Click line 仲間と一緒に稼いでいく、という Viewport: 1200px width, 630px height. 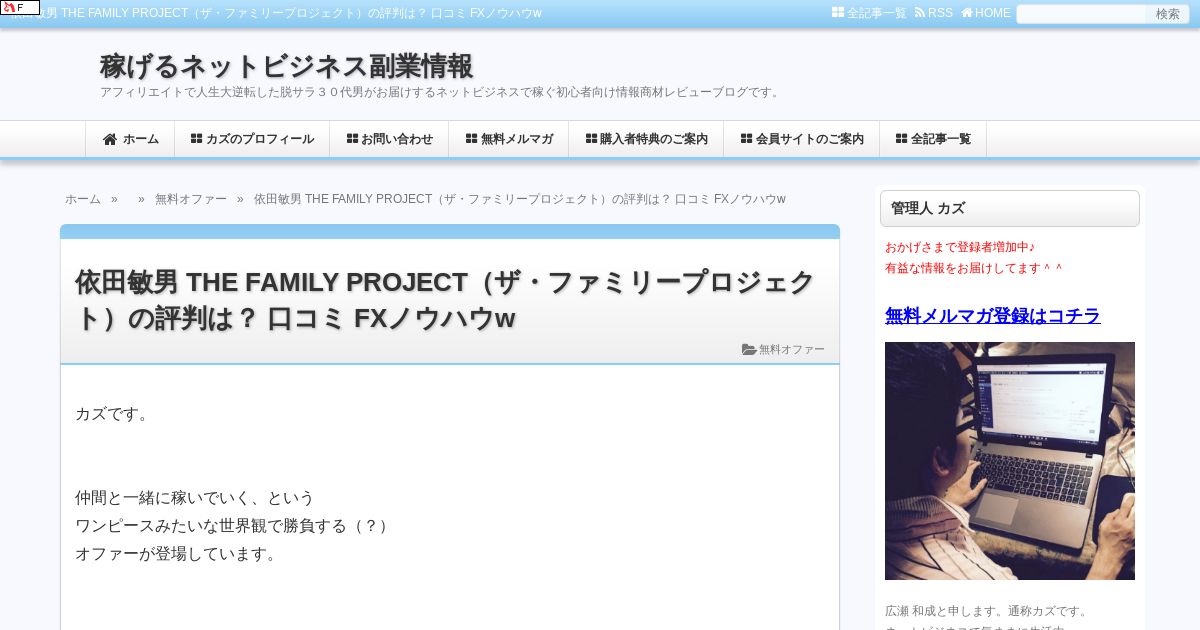click(x=195, y=498)
